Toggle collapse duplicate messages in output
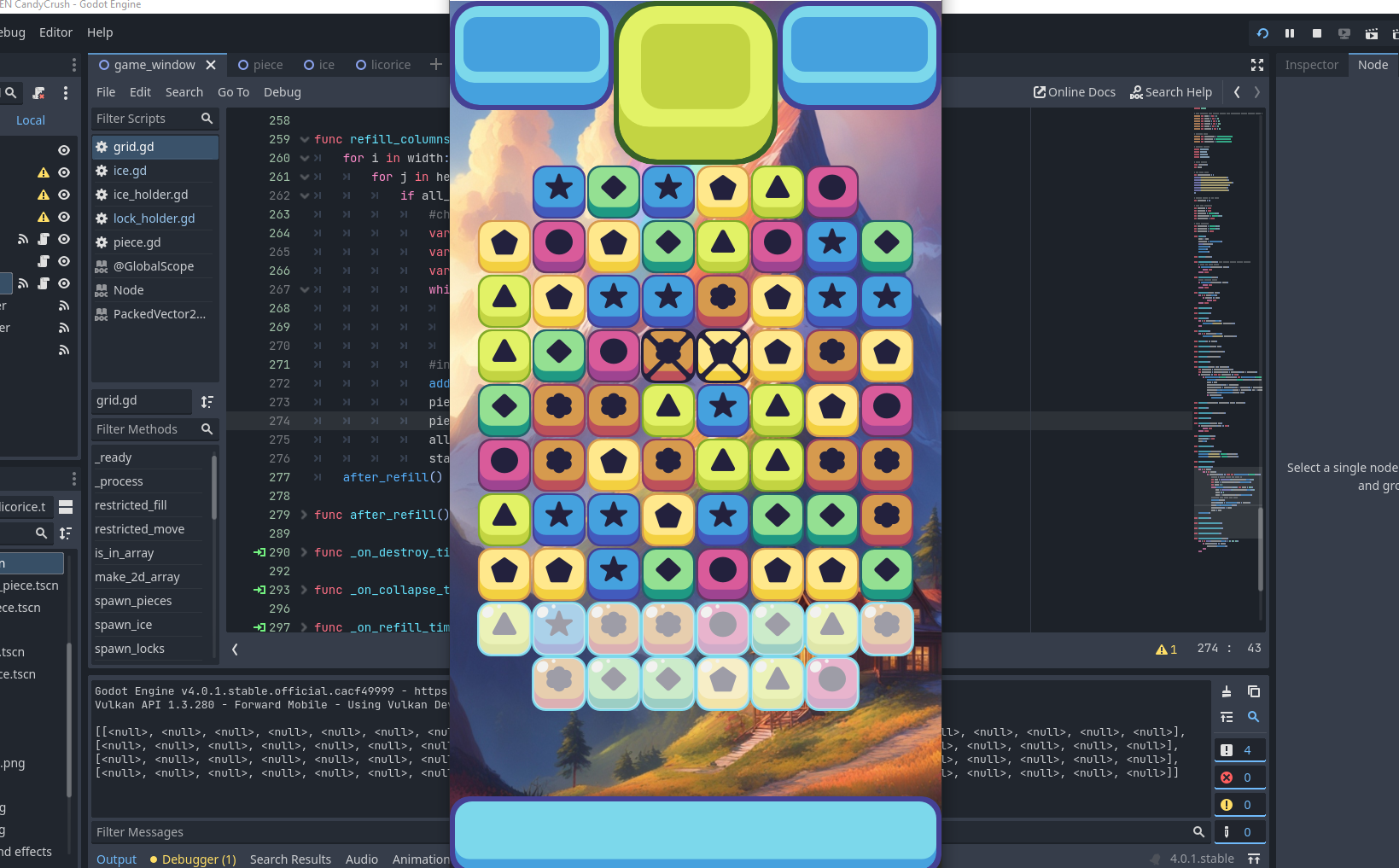The image size is (1399, 868). tap(1227, 717)
